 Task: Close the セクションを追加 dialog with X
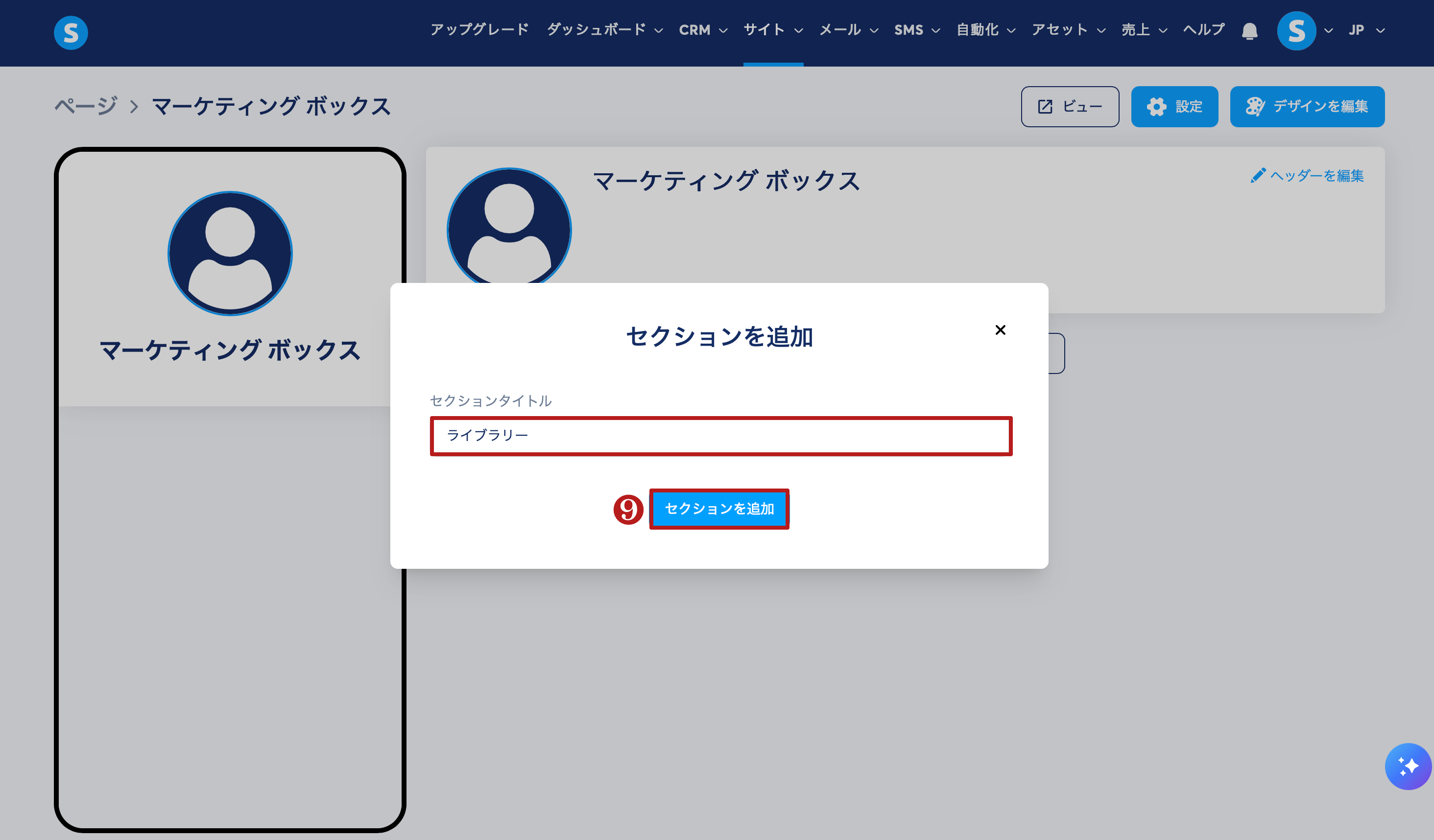click(1000, 330)
